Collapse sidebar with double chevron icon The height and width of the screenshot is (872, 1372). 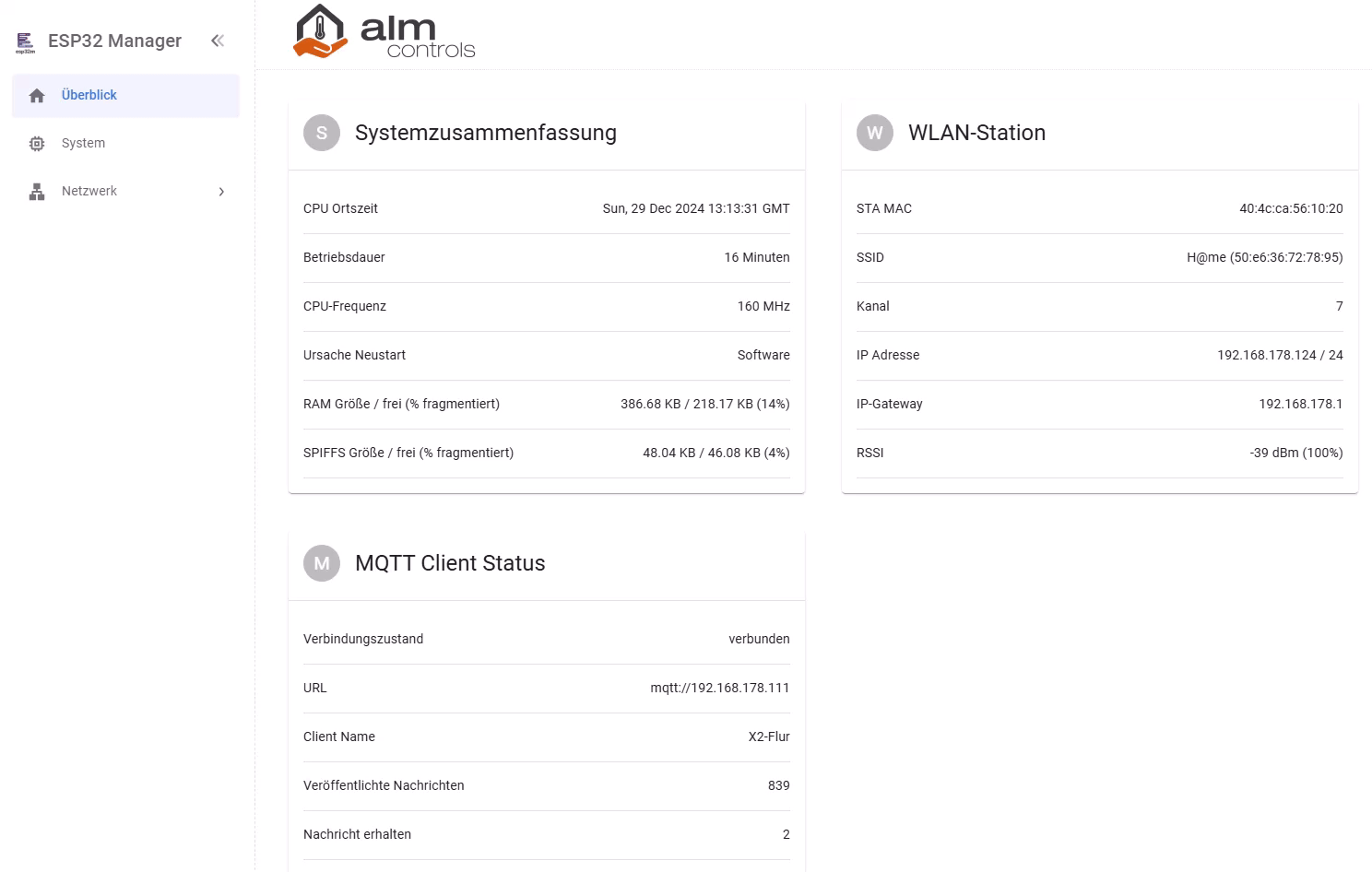218,41
